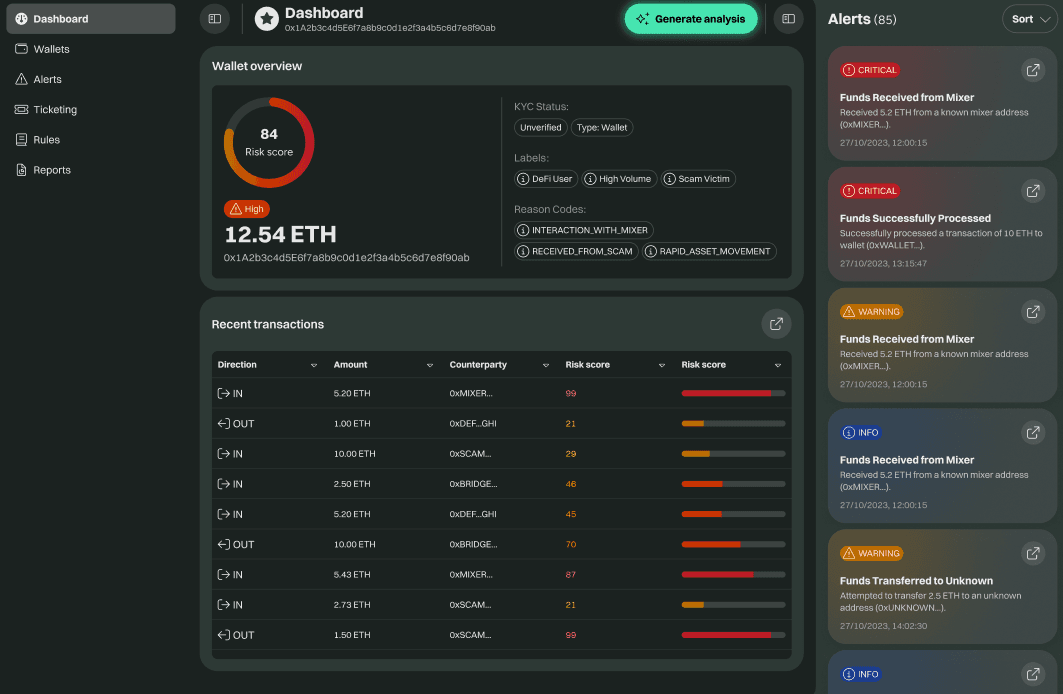Click the Generate analysis button
This screenshot has width=1063, height=694.
pyautogui.click(x=691, y=18)
